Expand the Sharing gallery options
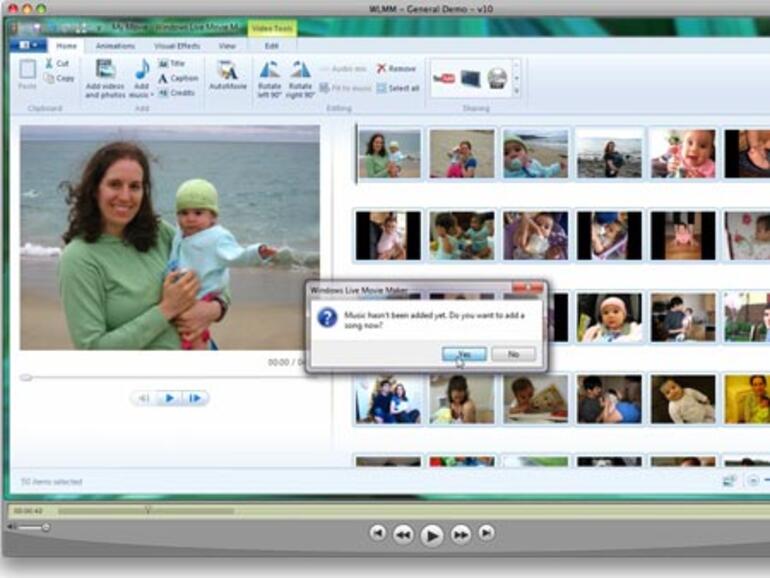Viewport: 770px width, 578px height. point(516,91)
